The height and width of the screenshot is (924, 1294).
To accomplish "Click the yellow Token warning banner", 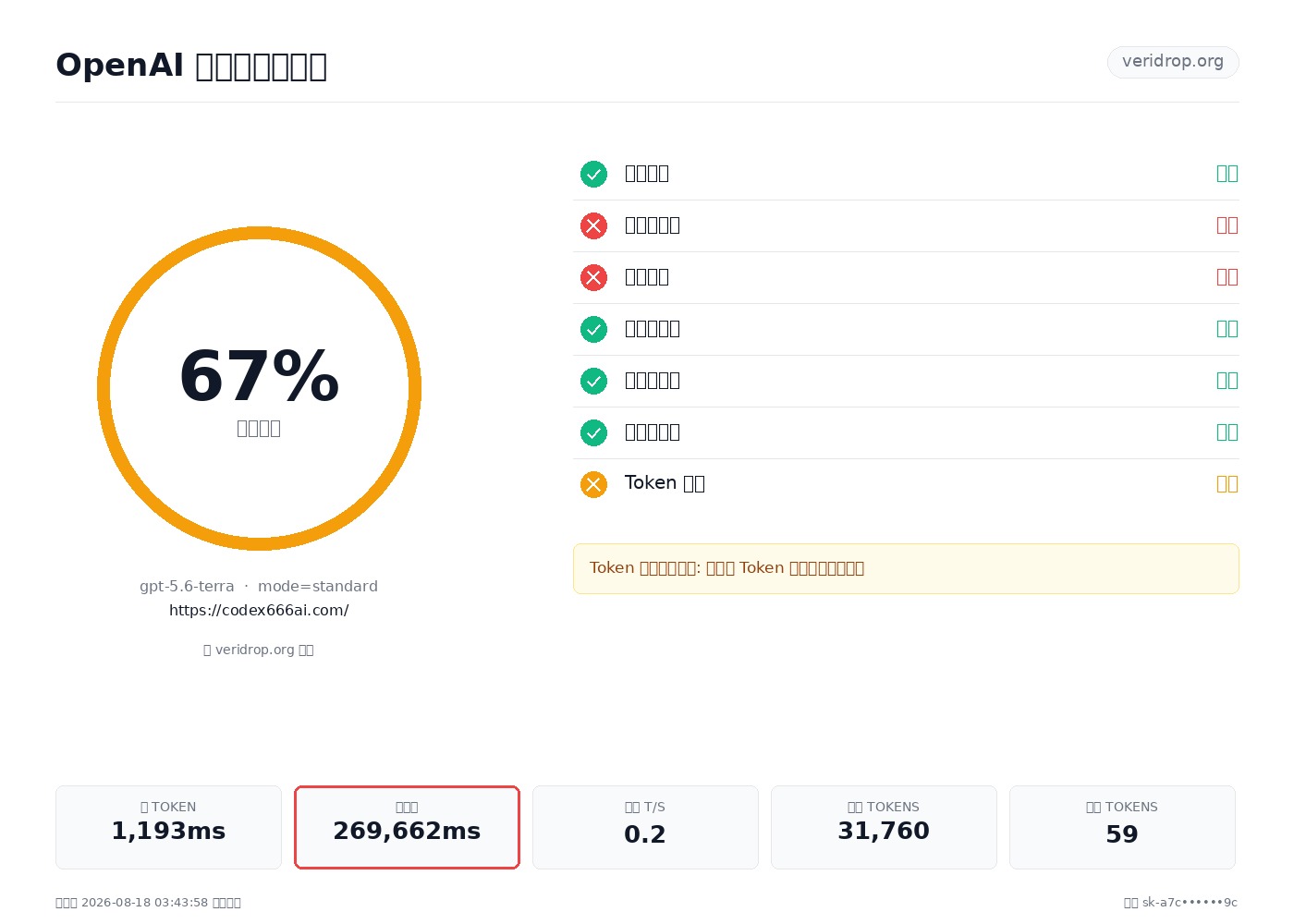I will [906, 568].
